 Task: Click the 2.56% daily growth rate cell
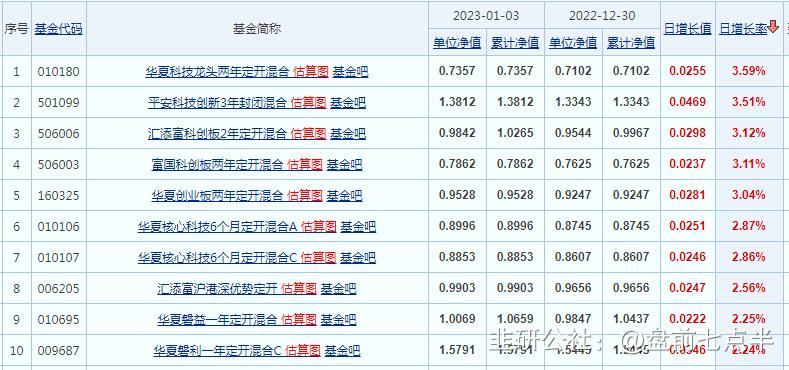click(749, 288)
